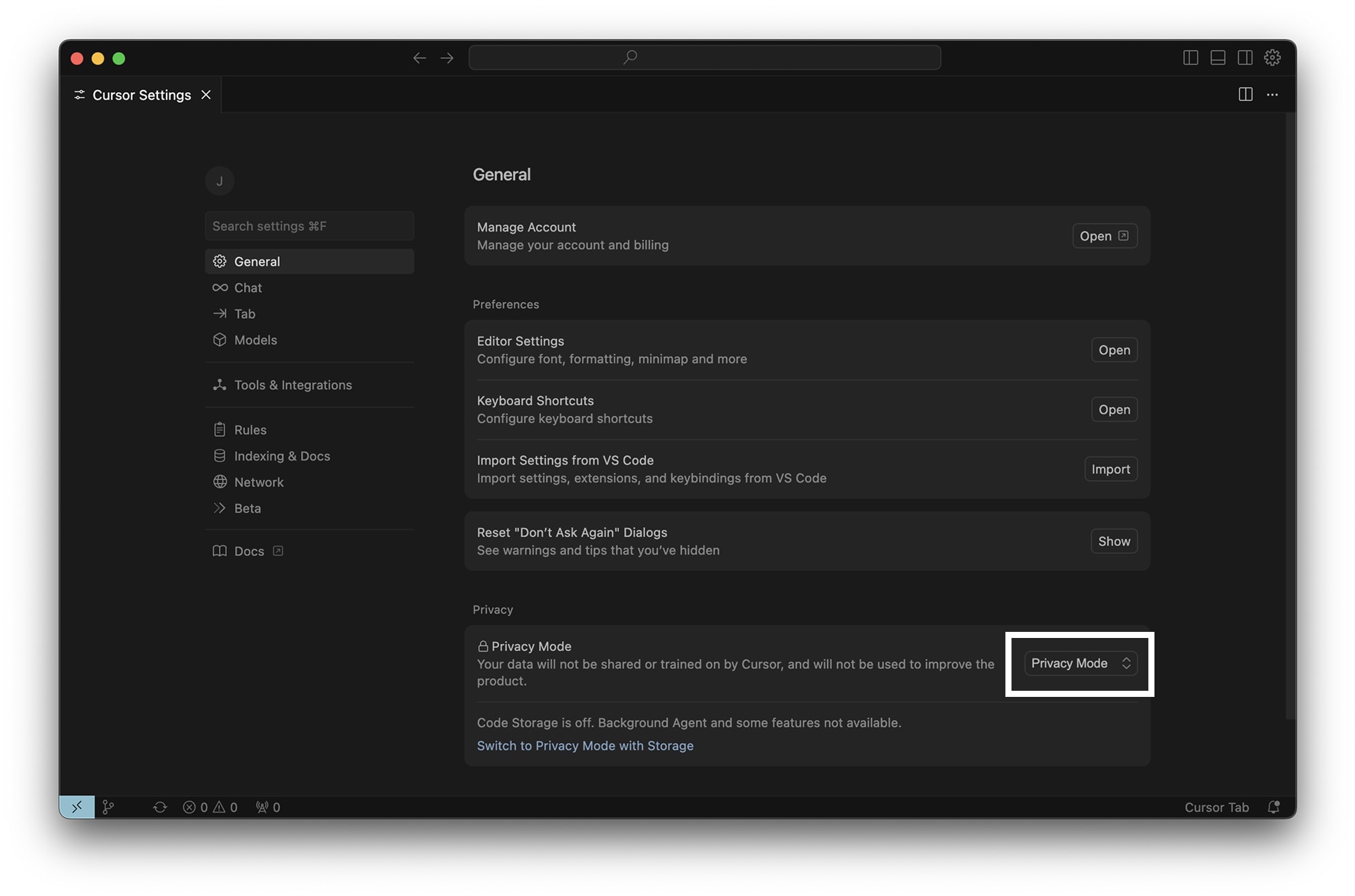The image size is (1355, 896).
Task: Open Network settings section
Action: 310,482
